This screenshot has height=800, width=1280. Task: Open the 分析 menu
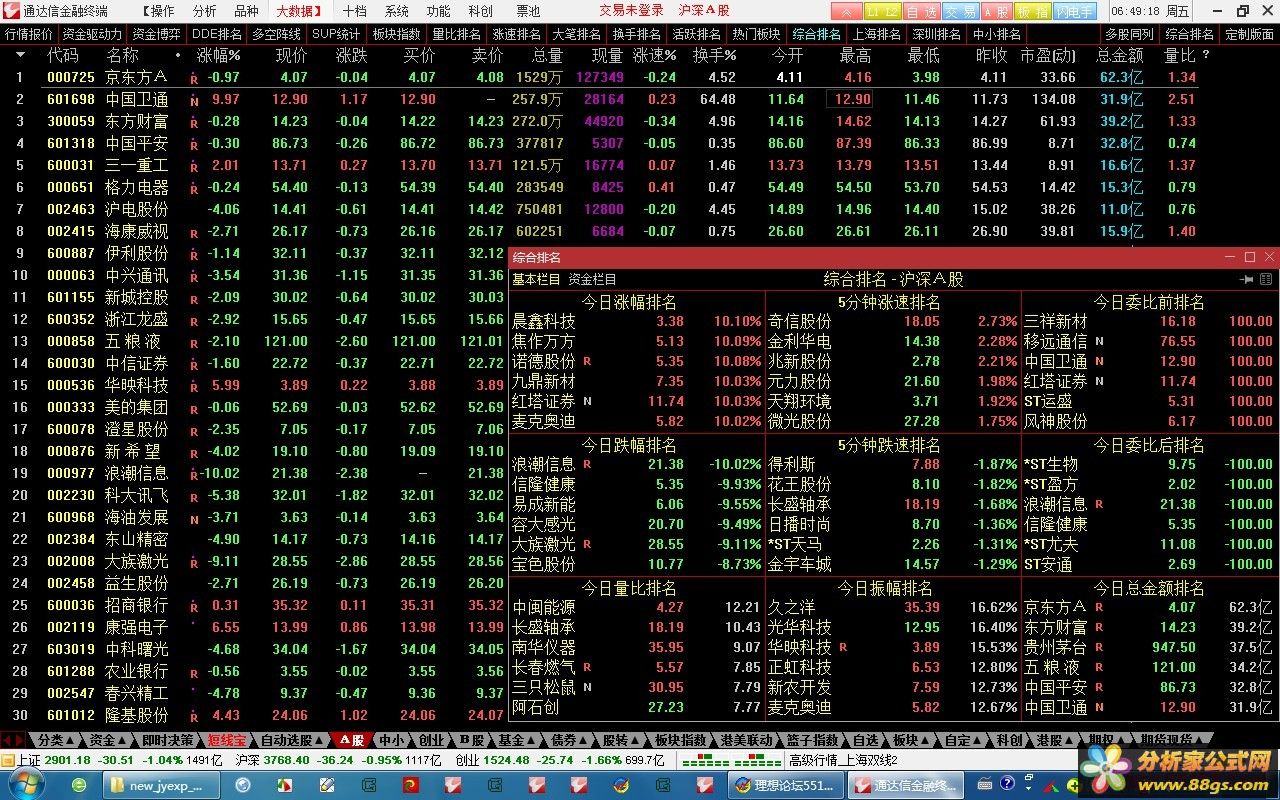tap(204, 11)
